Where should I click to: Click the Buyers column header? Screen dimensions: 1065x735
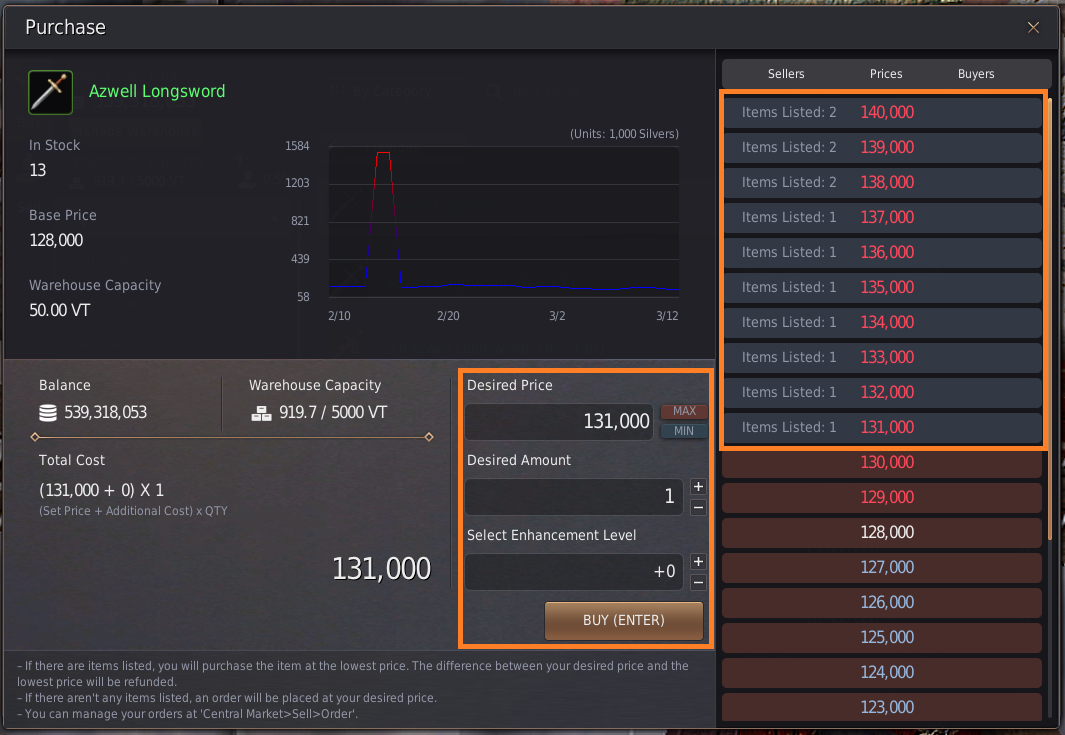[x=976, y=74]
